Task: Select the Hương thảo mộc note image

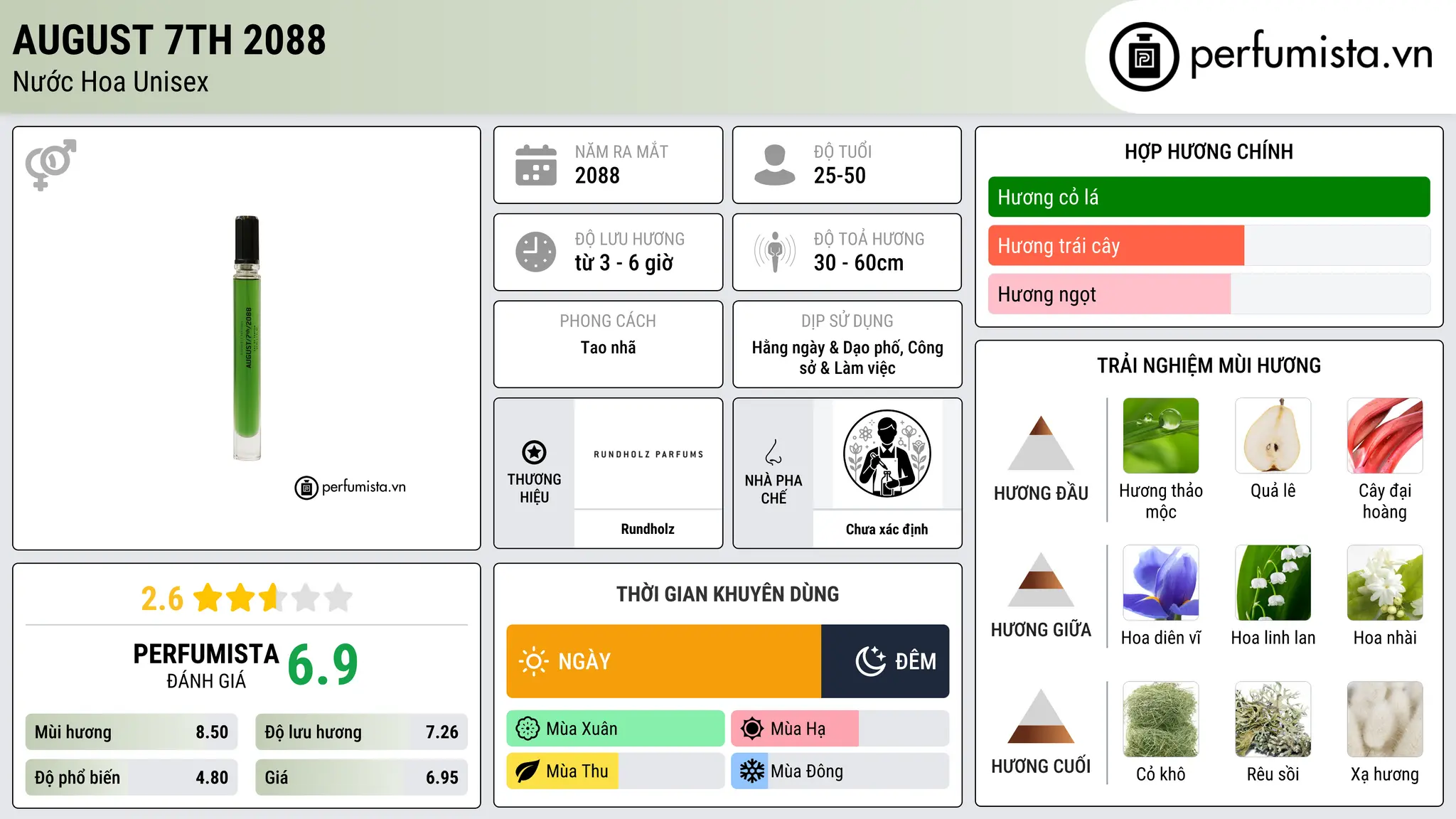Action: point(1160,436)
